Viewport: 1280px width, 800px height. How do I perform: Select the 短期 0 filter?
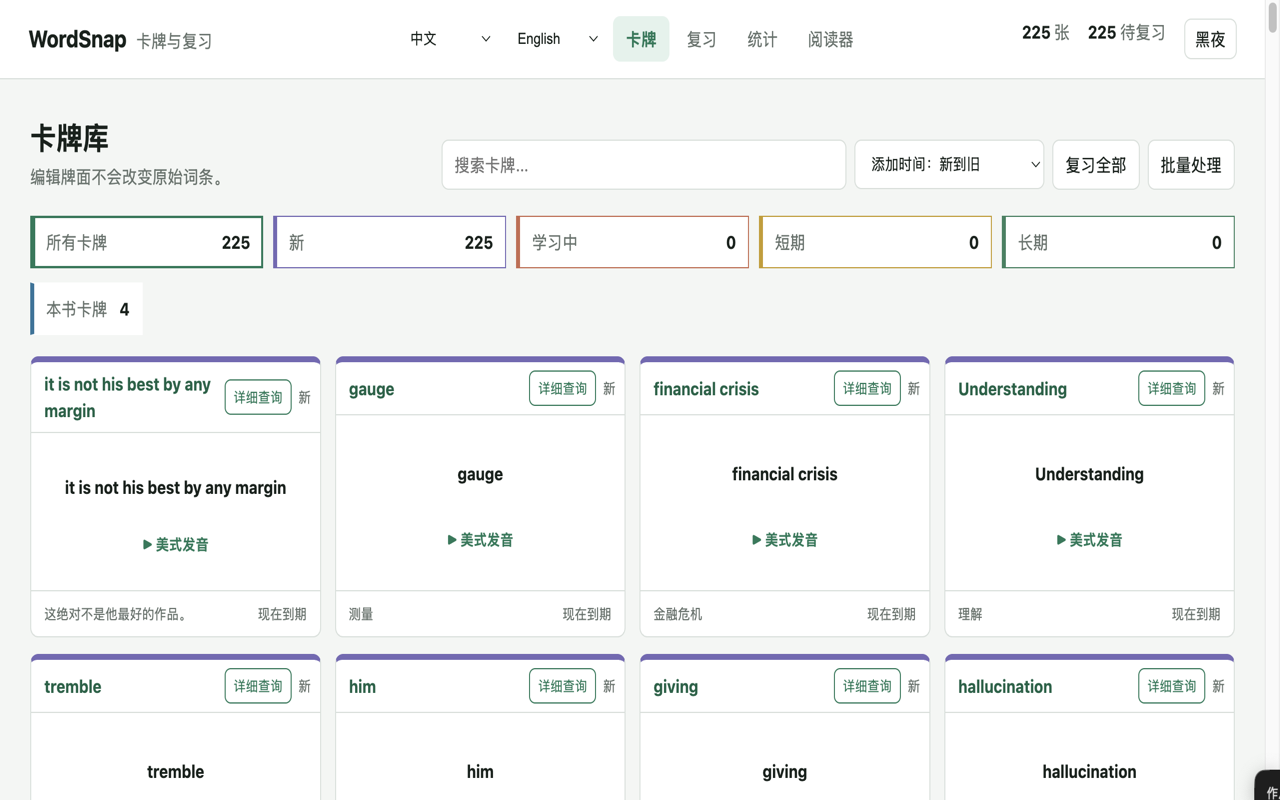tap(875, 242)
